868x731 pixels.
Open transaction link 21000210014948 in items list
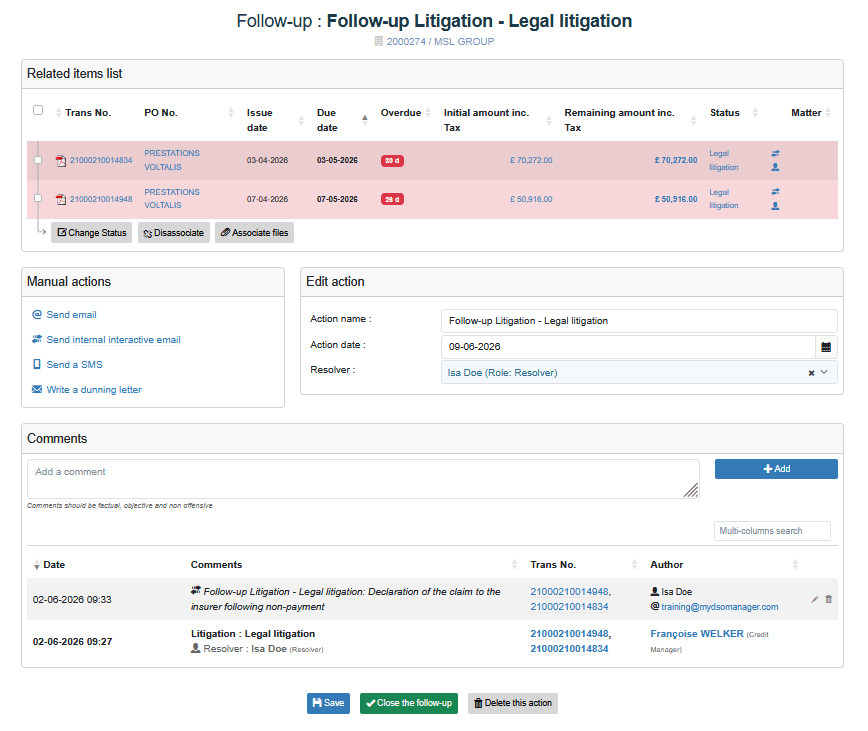101,199
